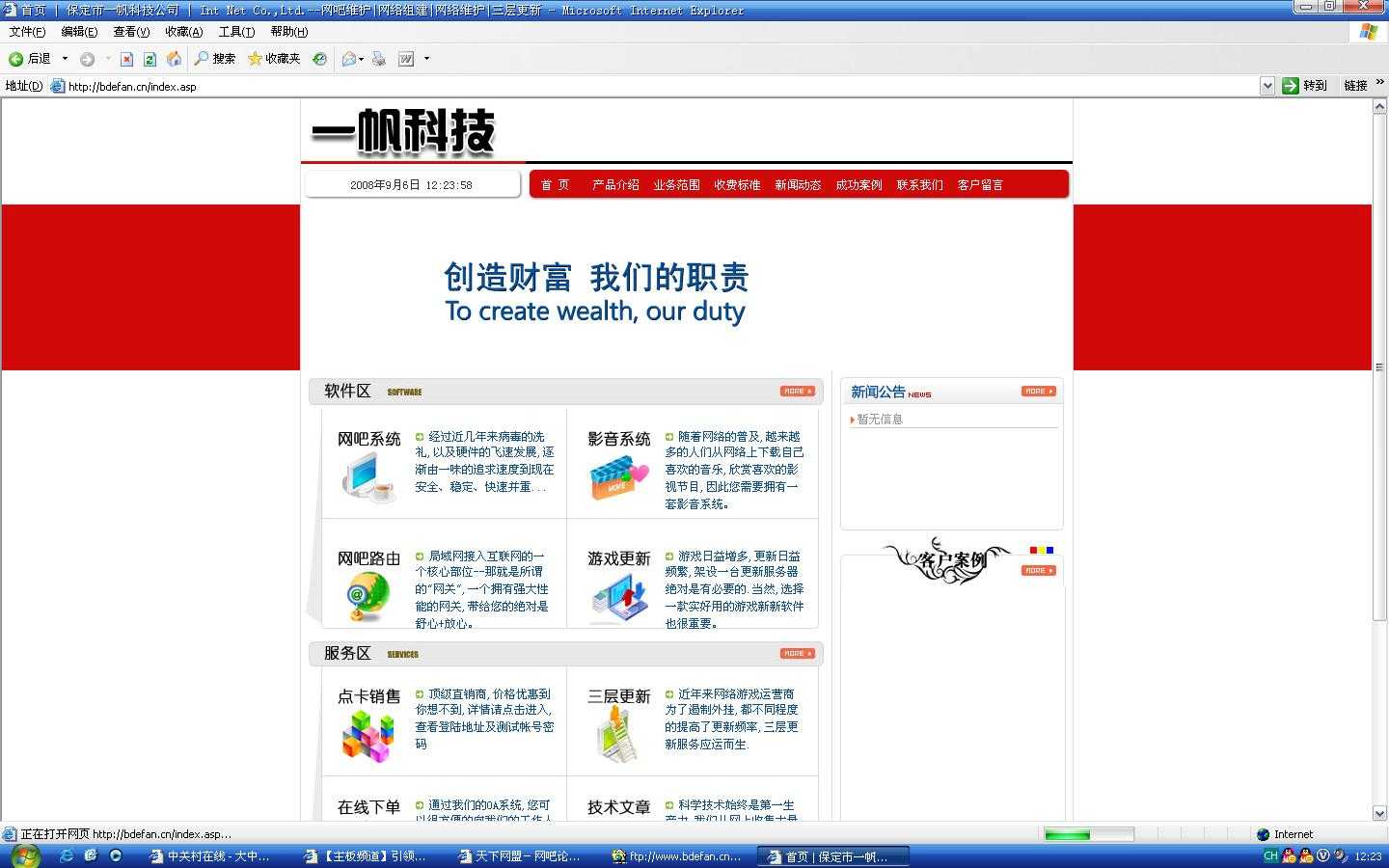Screen dimensions: 1389x868
Task: Click the Edit with Word icon
Action: click(406, 59)
